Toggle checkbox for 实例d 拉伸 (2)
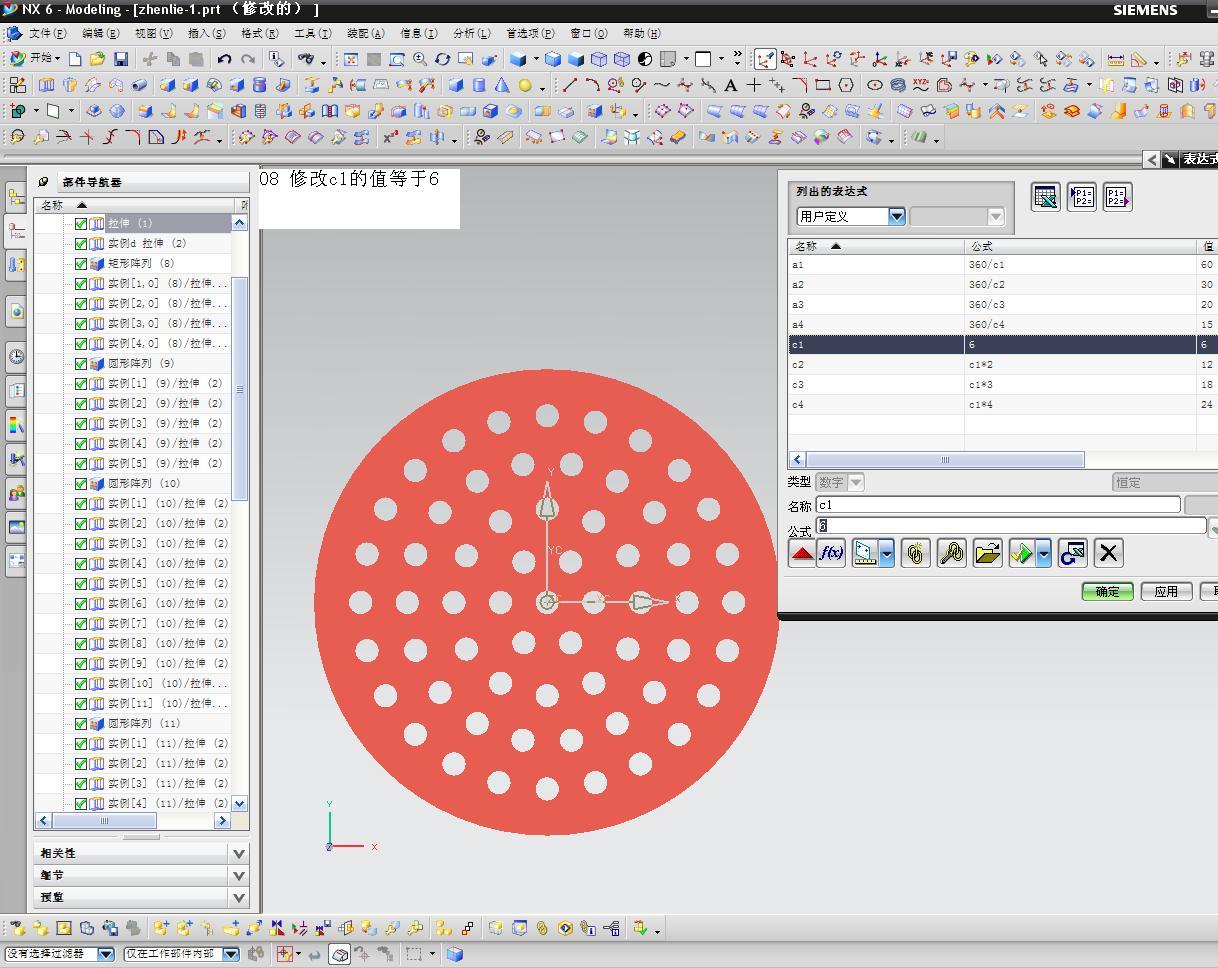This screenshot has width=1218, height=968. [x=81, y=243]
